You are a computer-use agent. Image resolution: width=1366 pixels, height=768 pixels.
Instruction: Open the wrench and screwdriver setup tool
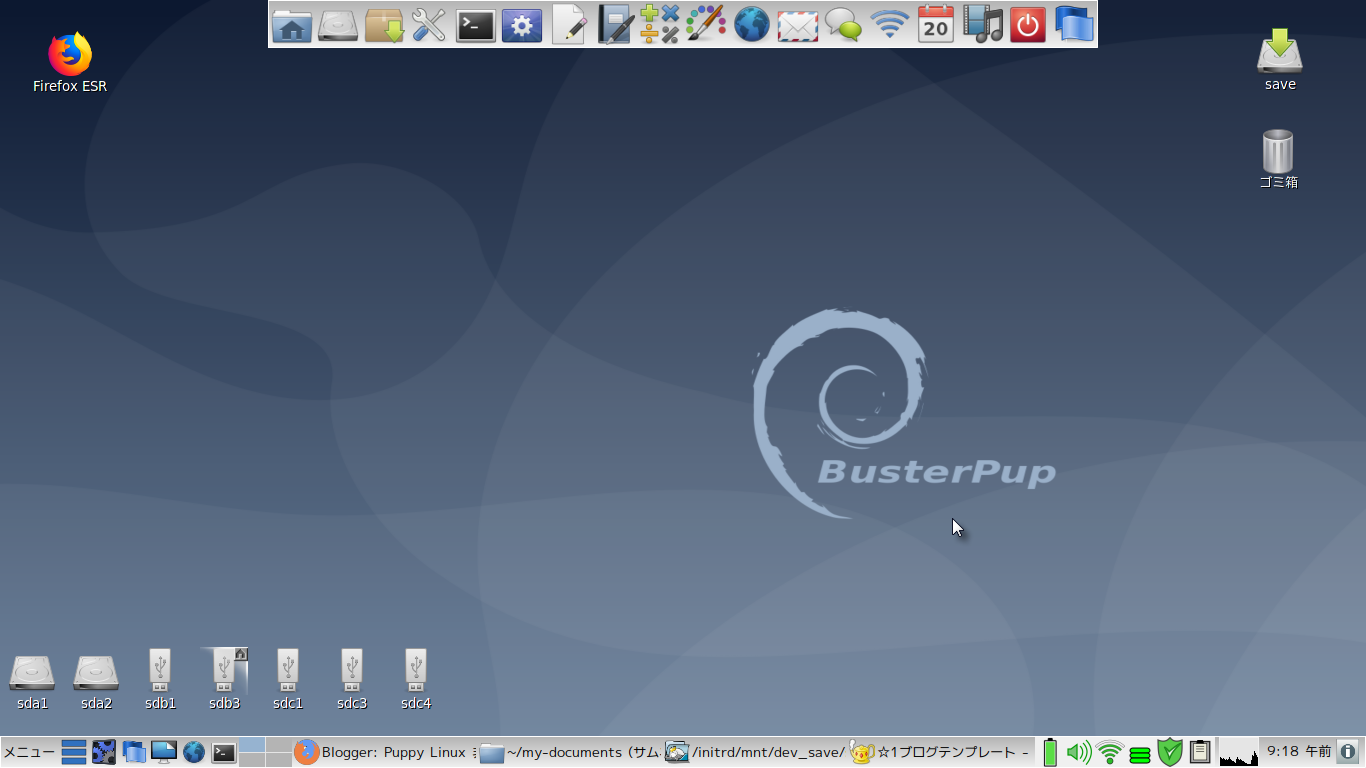point(429,25)
